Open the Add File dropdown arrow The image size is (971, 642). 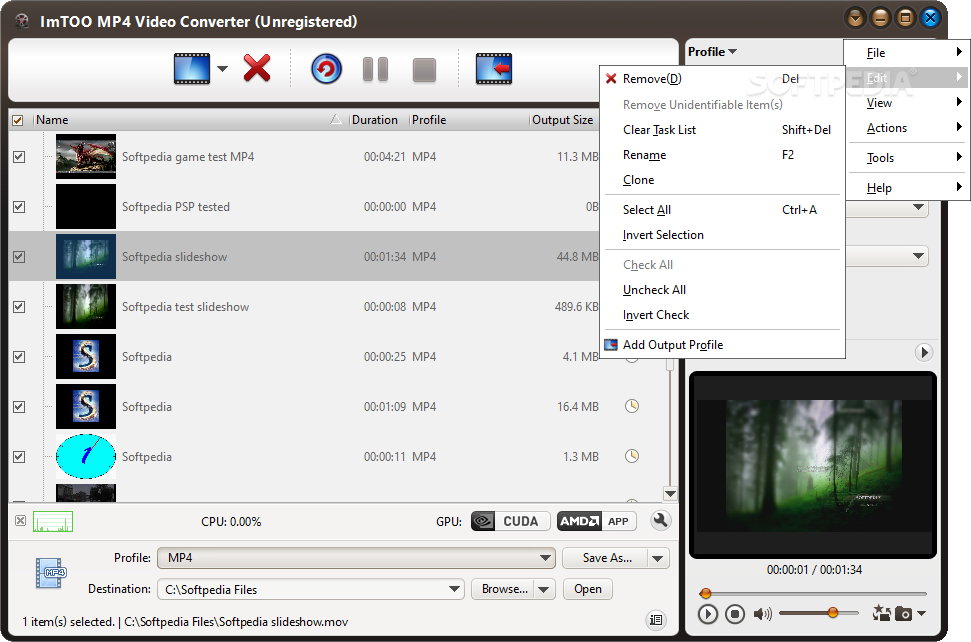click(x=222, y=69)
